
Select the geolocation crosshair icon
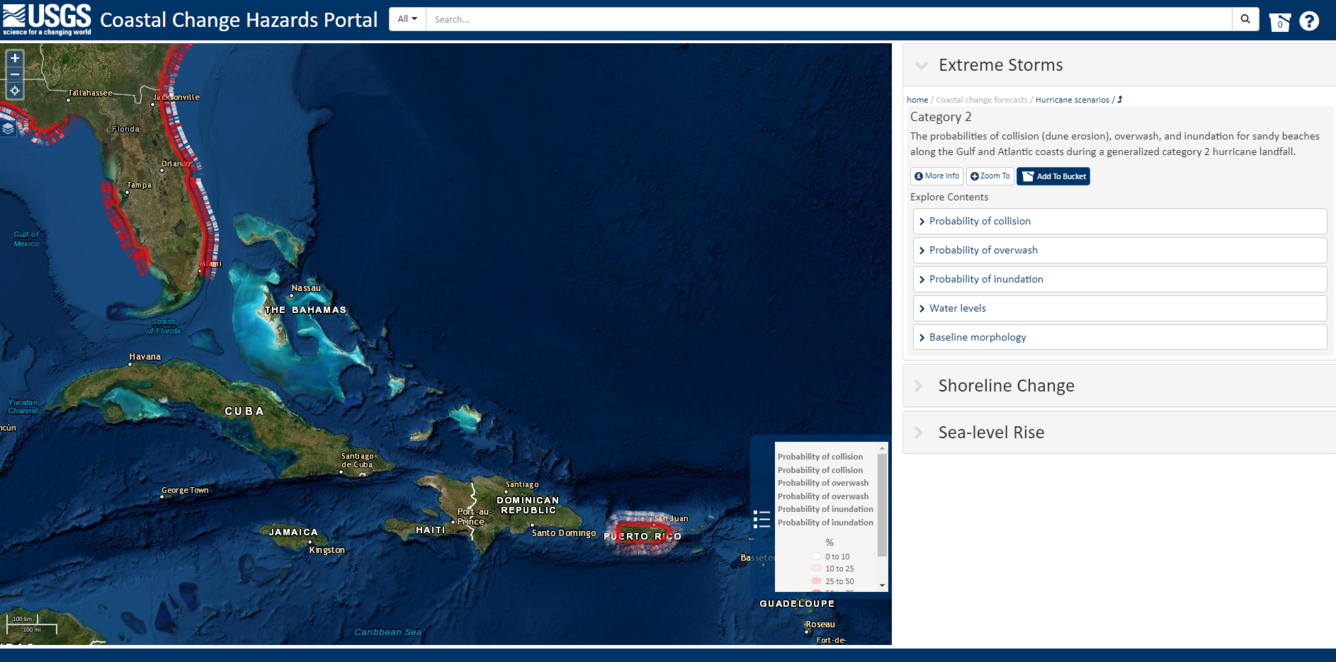14,91
